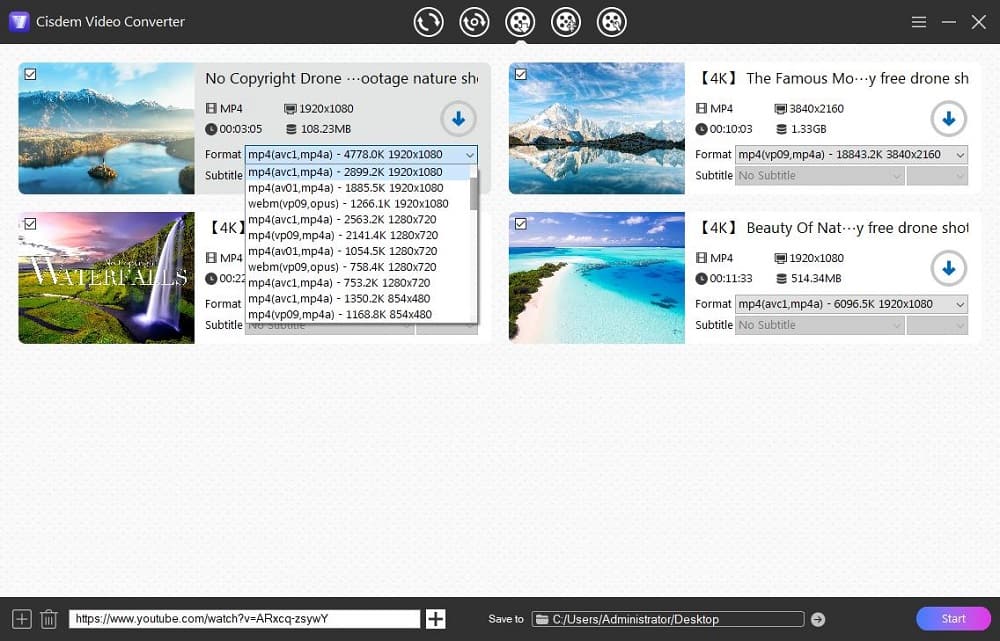Open the Convert tab icon
This screenshot has height=641, width=1000.
click(428, 22)
